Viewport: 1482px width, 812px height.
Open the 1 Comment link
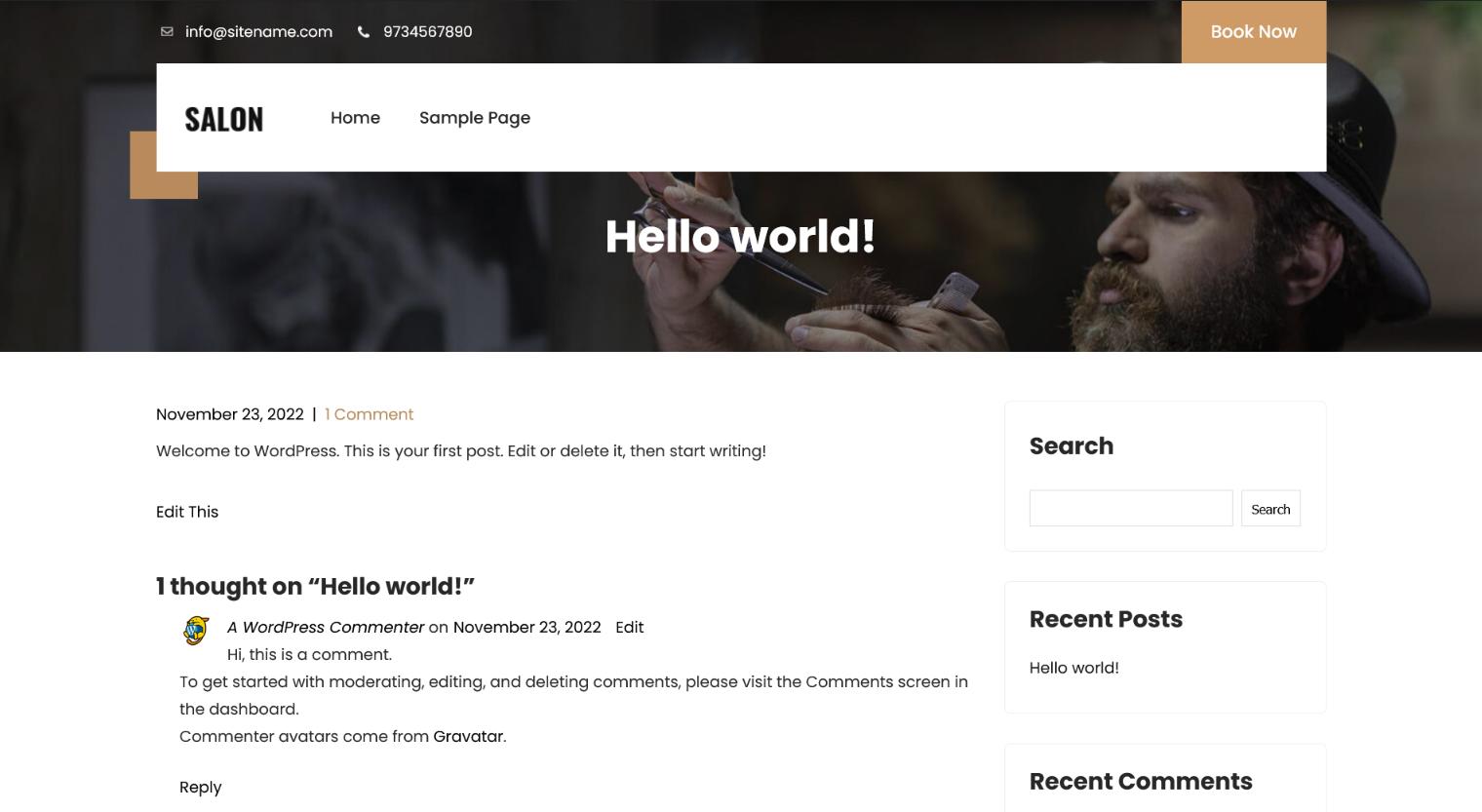pyautogui.click(x=369, y=414)
